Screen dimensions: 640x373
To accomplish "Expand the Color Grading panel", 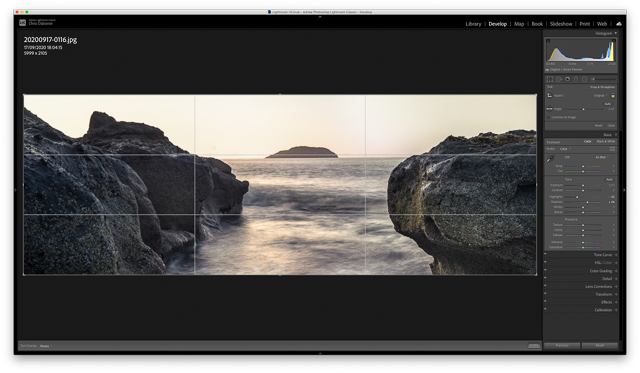I will (616, 271).
